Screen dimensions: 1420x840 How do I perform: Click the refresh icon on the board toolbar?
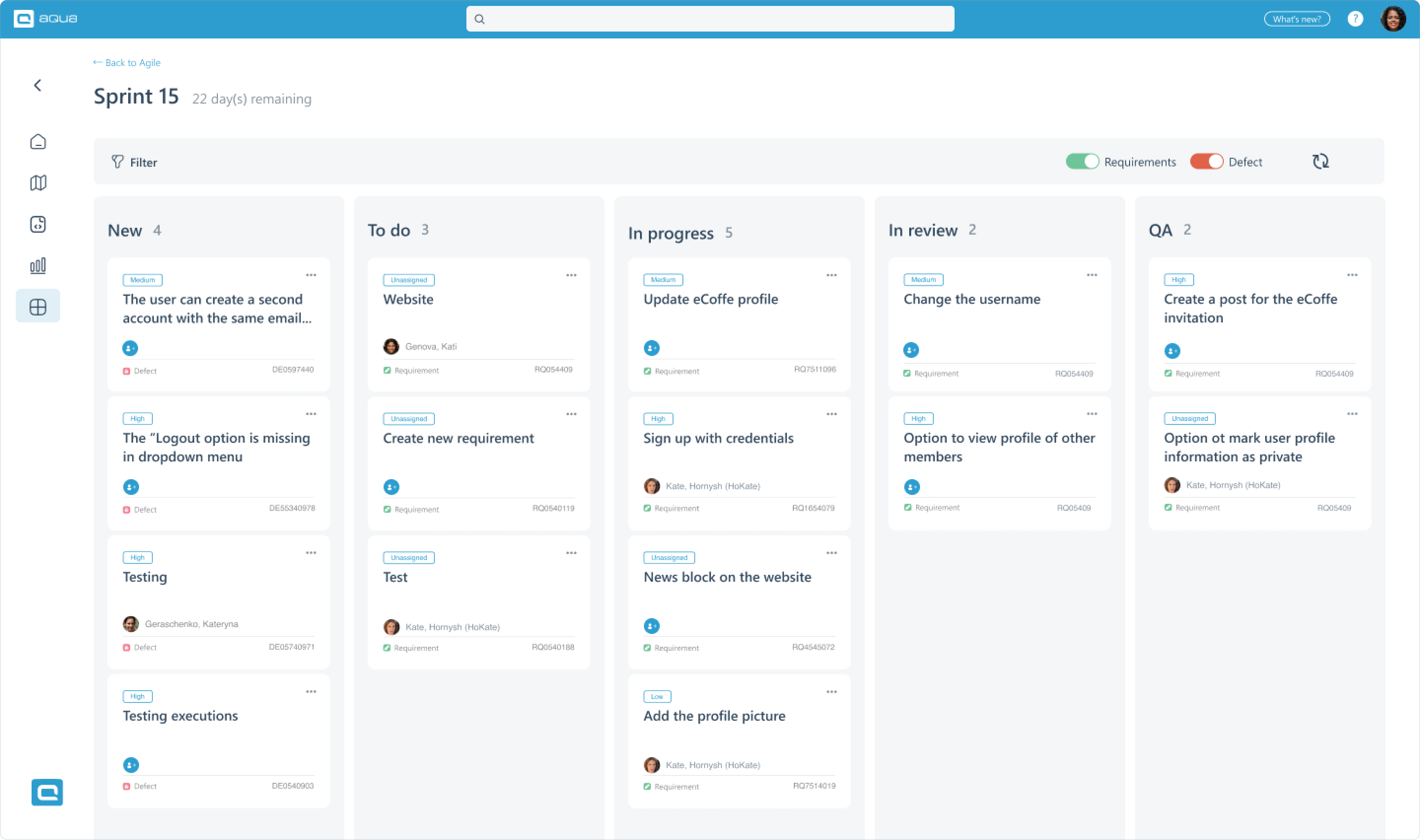pyautogui.click(x=1321, y=161)
